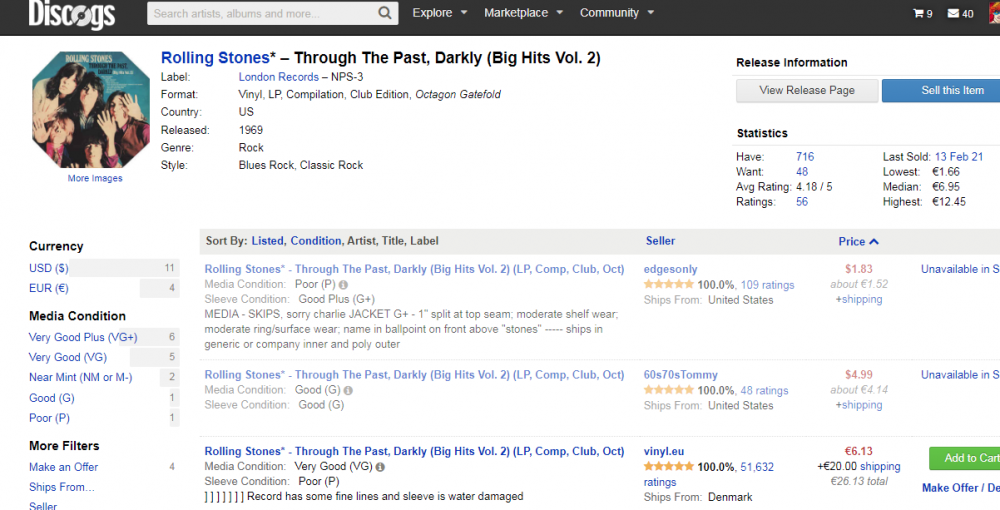This screenshot has height=510, width=1000.
Task: Click the search magnifier icon
Action: click(386, 14)
